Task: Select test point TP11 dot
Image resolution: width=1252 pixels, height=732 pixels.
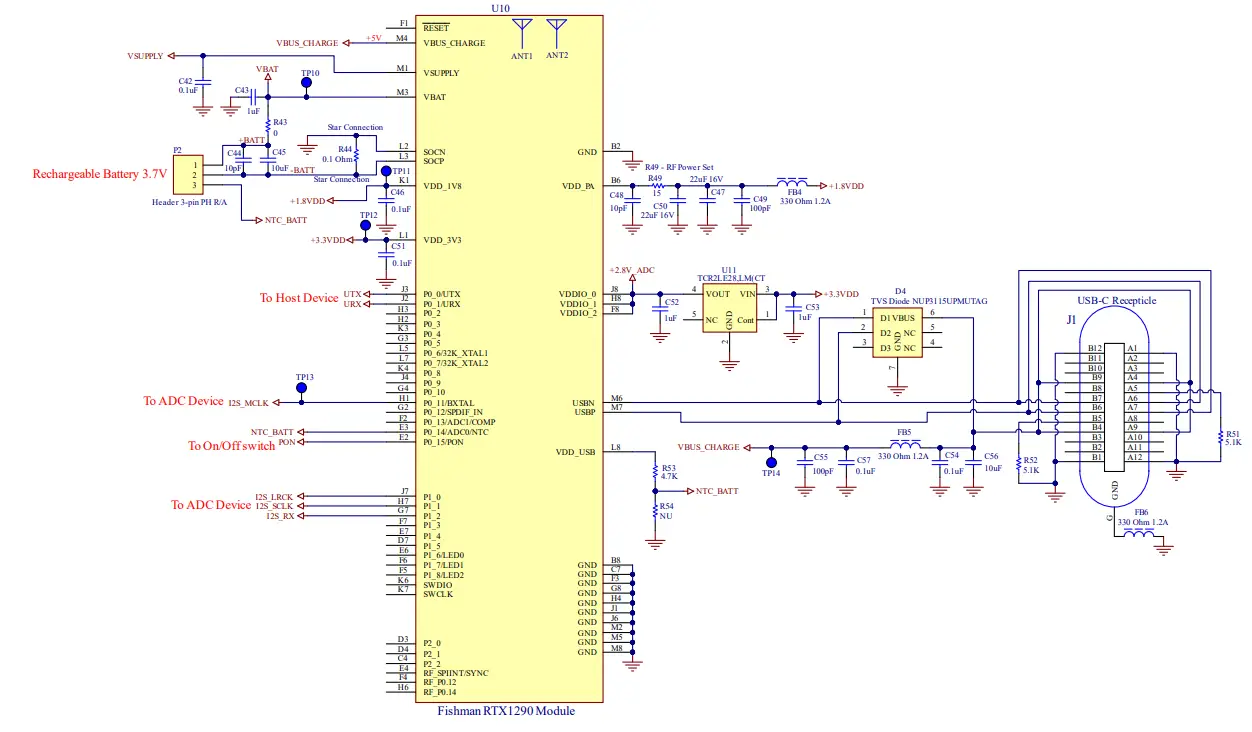Action: point(386,172)
